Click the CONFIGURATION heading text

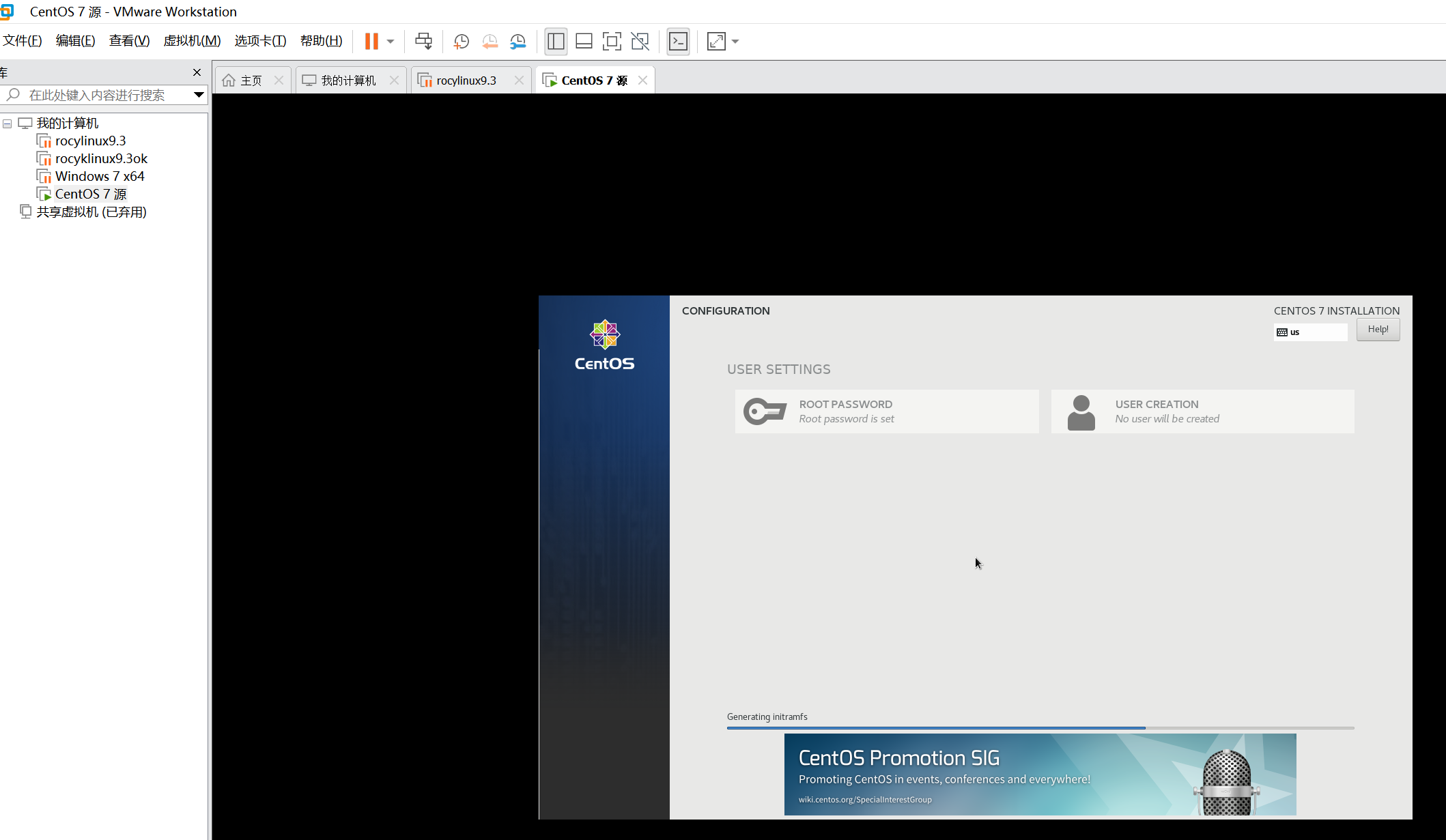tap(726, 311)
